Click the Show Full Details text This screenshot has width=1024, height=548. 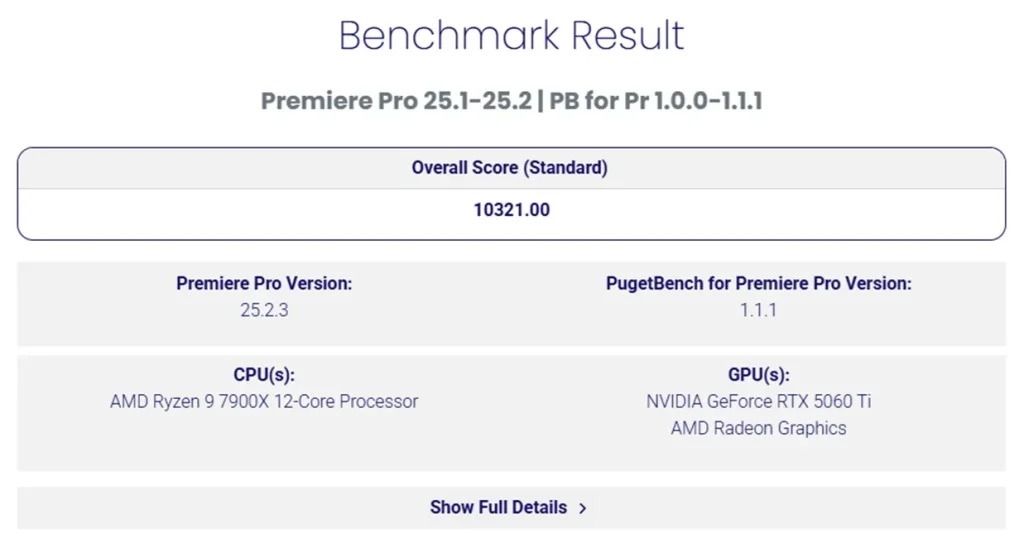pyautogui.click(x=498, y=508)
